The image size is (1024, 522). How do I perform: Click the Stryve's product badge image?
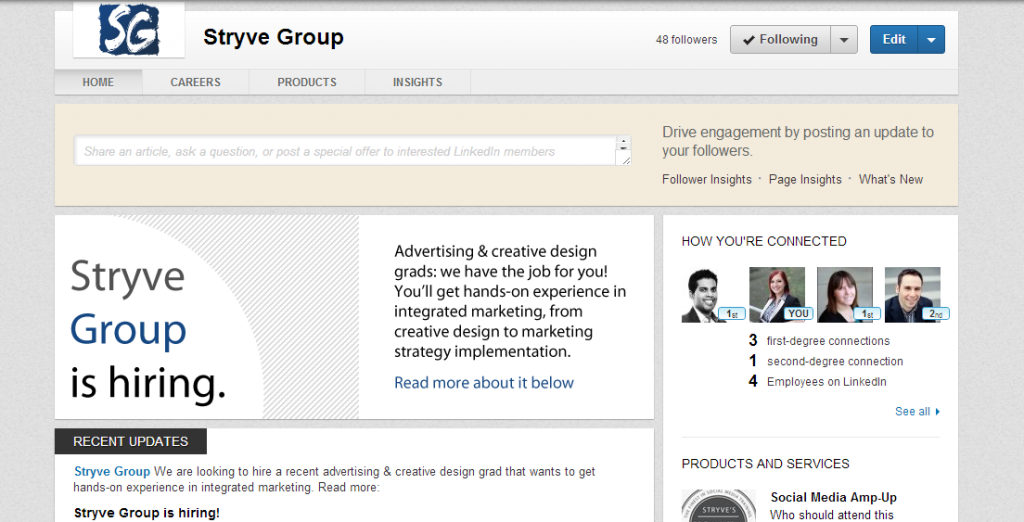point(718,506)
